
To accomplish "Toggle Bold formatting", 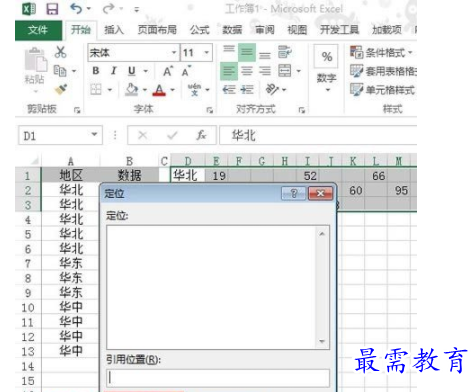I will click(x=96, y=71).
